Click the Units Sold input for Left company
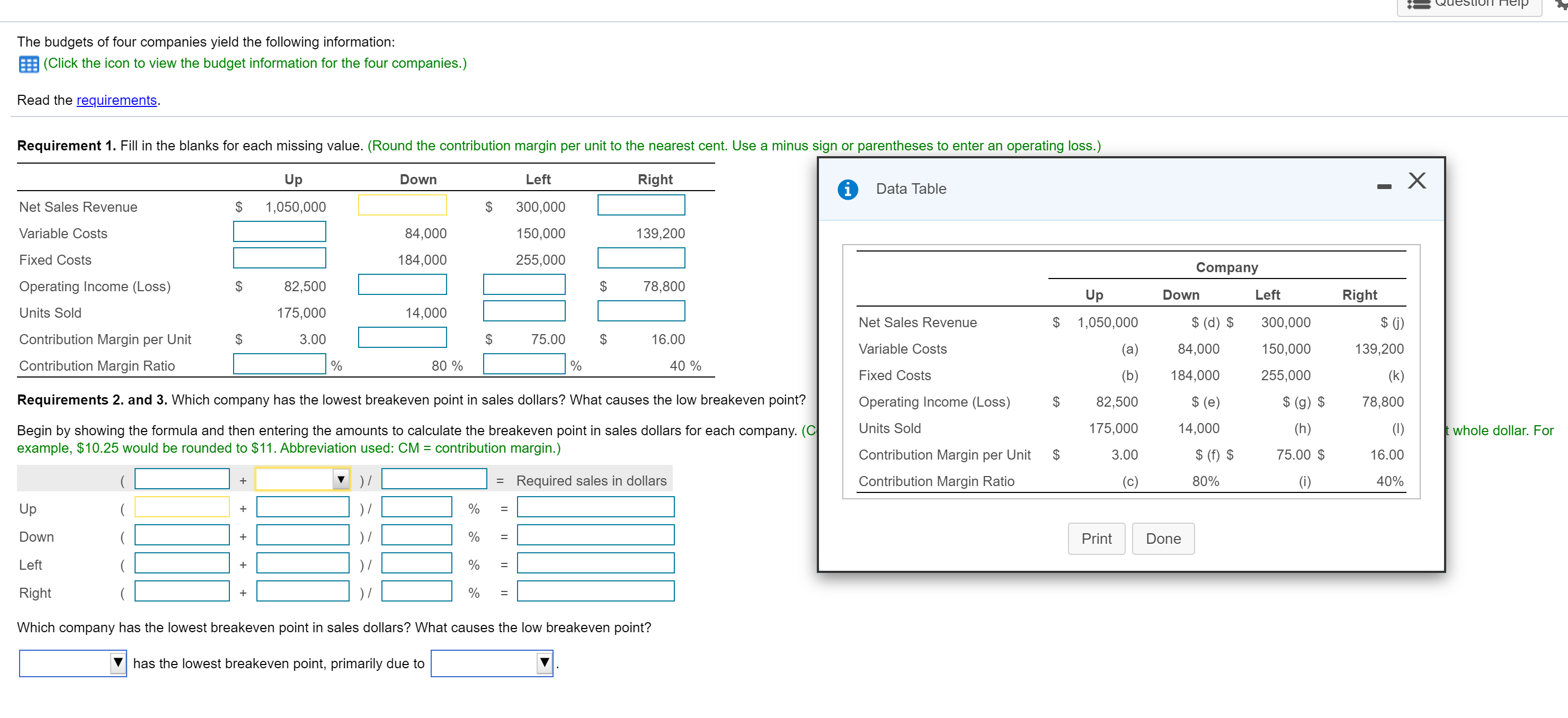Screen dimensions: 1568x718 [524, 310]
